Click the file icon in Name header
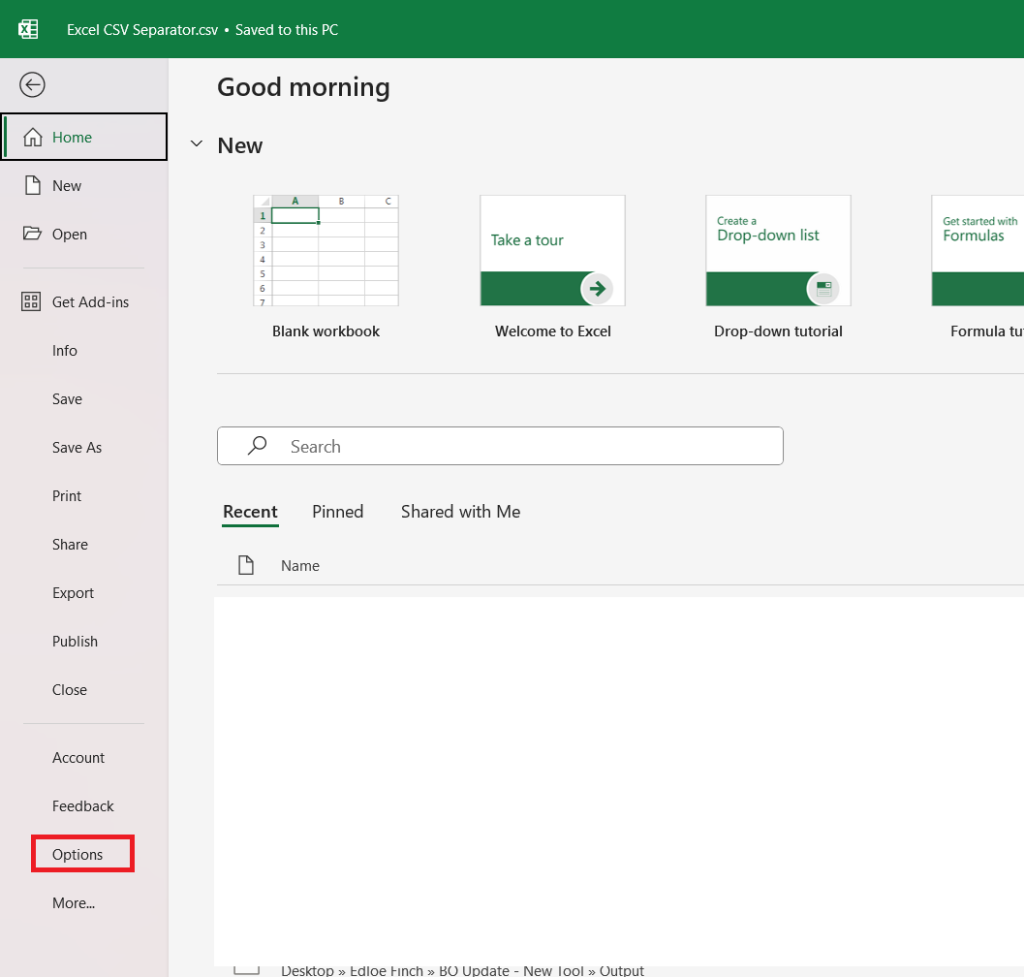1024x977 pixels. coord(245,566)
